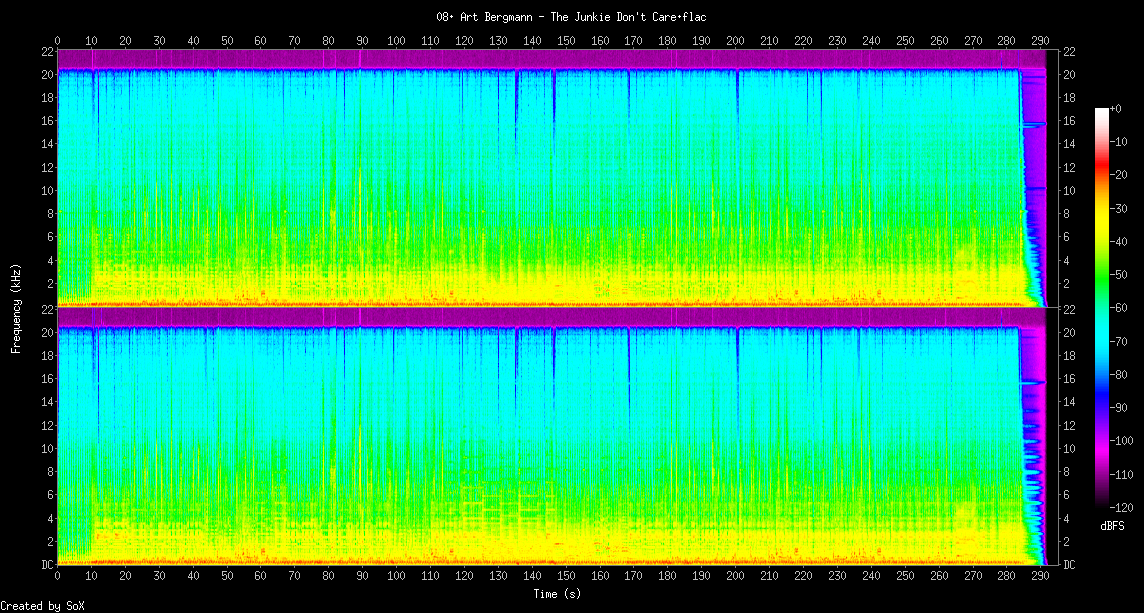Click the top-left "22" frequency label
The height and width of the screenshot is (613, 1144).
46,51
